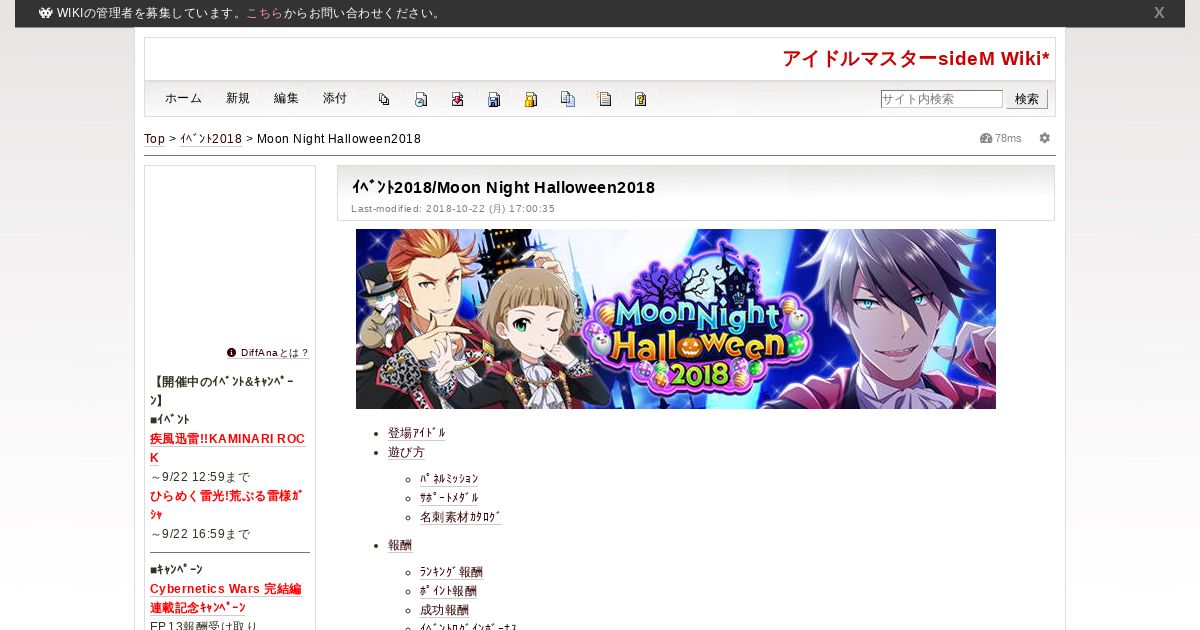The height and width of the screenshot is (630, 1200).
Task: Open the こちら link in the top banner
Action: point(265,13)
